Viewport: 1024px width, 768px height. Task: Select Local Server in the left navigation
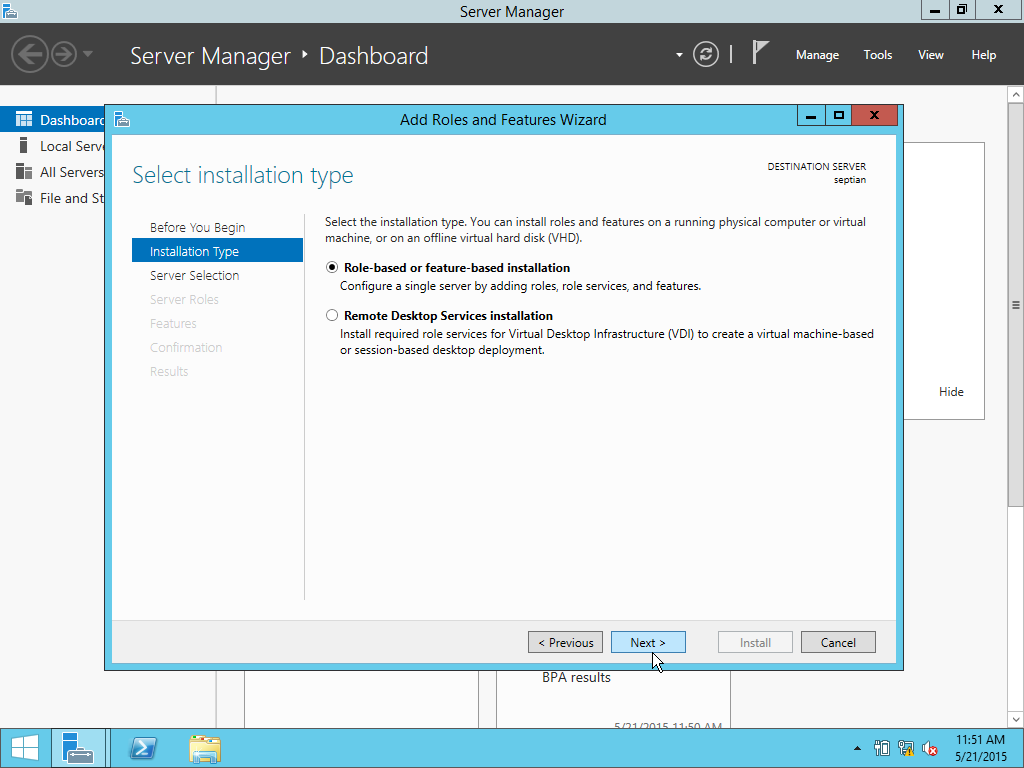(53, 146)
